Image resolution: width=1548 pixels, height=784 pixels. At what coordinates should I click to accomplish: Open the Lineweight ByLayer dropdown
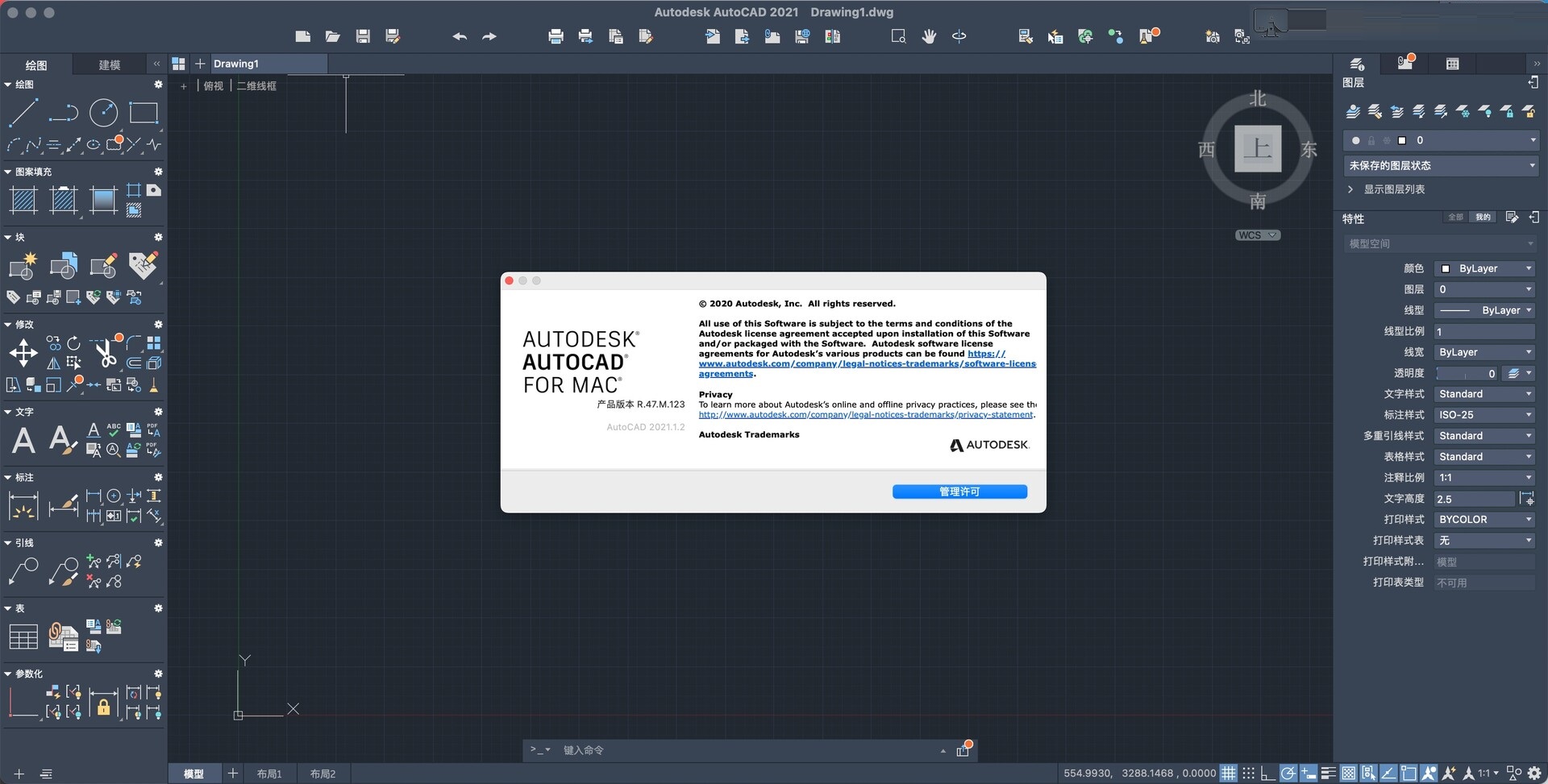point(1485,352)
